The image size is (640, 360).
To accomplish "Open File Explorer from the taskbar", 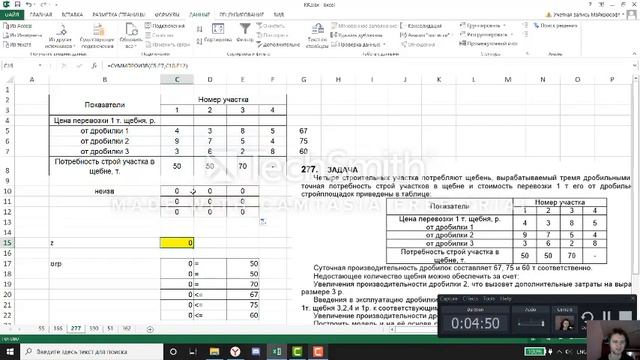I will coord(214,351).
